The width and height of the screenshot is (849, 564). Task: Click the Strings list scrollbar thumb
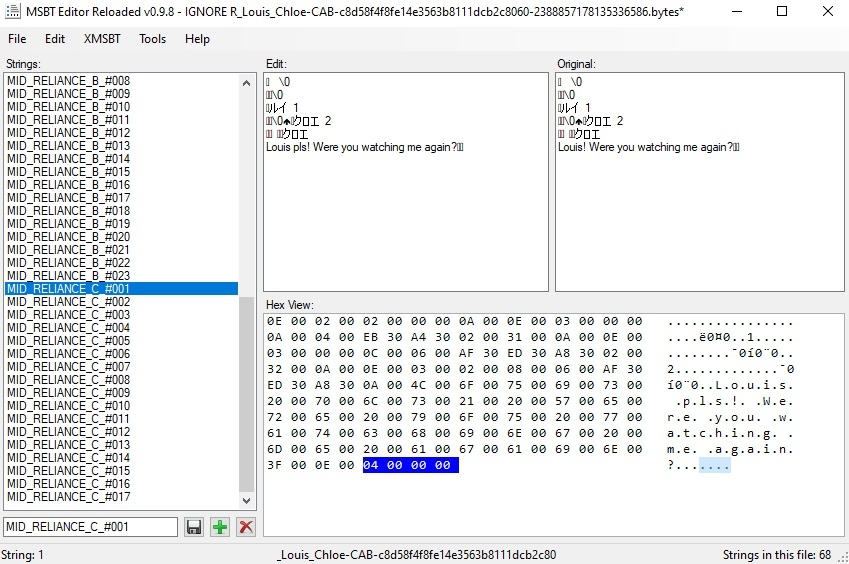(246, 400)
